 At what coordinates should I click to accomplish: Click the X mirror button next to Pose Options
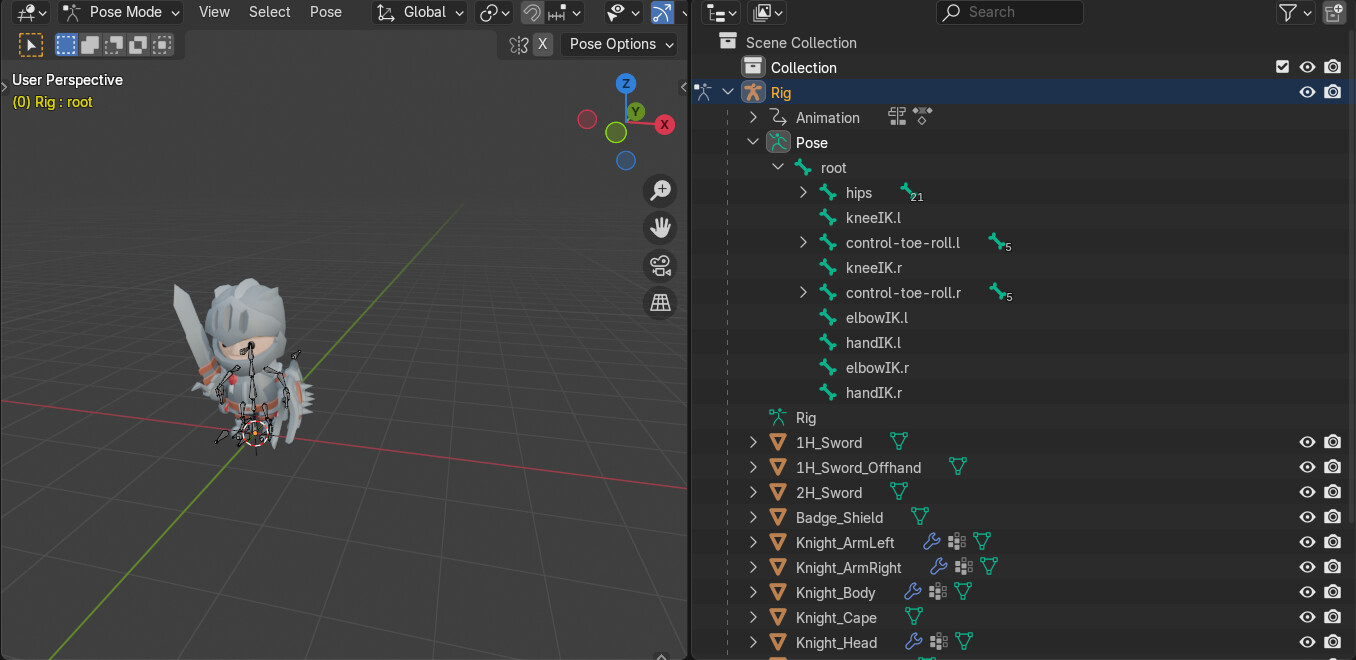(541, 44)
